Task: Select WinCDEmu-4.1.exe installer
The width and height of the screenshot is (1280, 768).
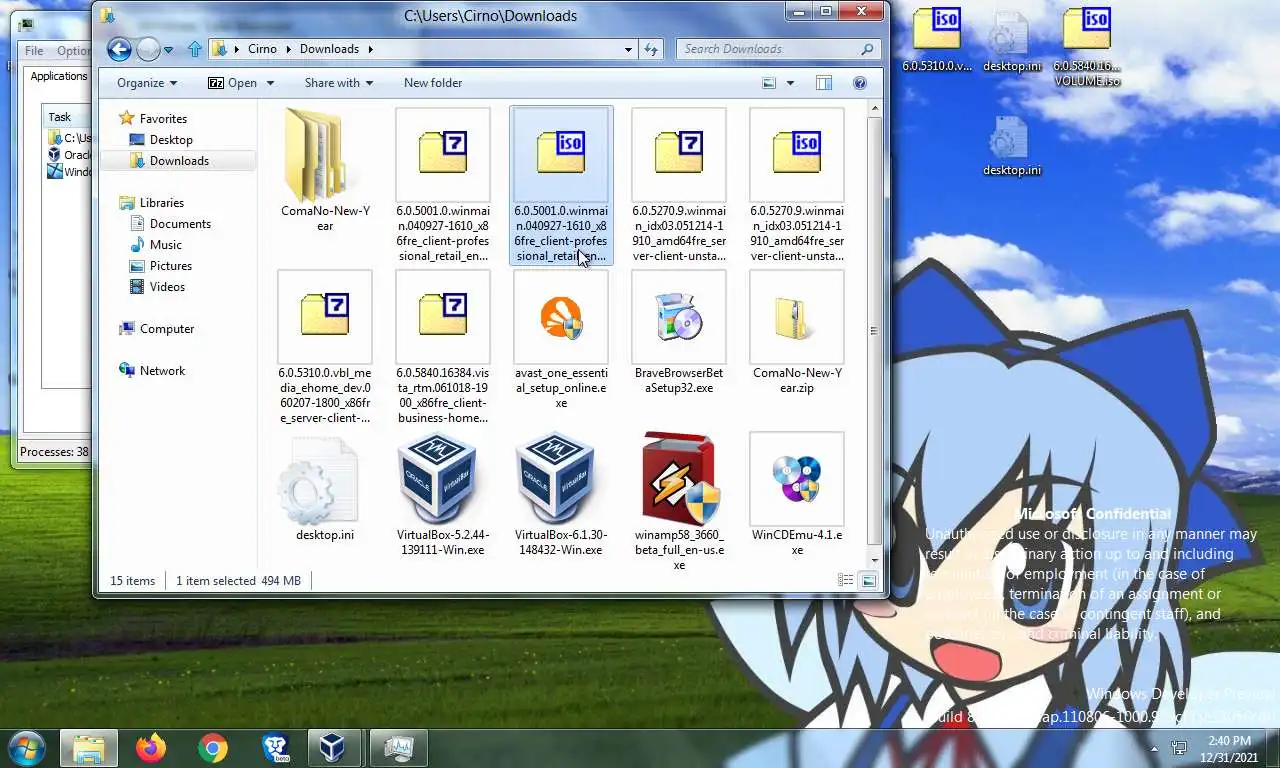Action: [797, 495]
